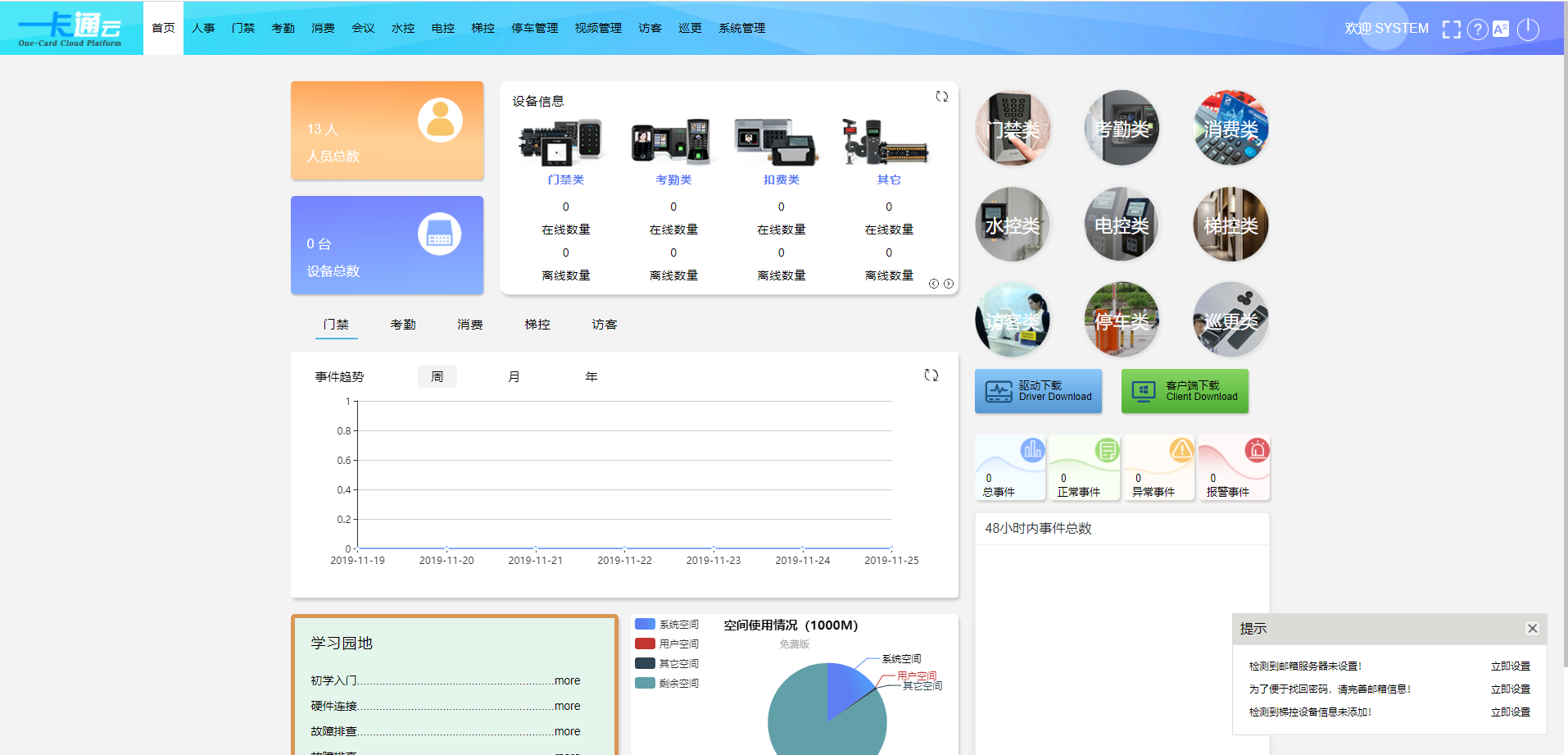Refresh the 设备信息 panel
Viewport: 1568px width, 755px height.
[942, 97]
